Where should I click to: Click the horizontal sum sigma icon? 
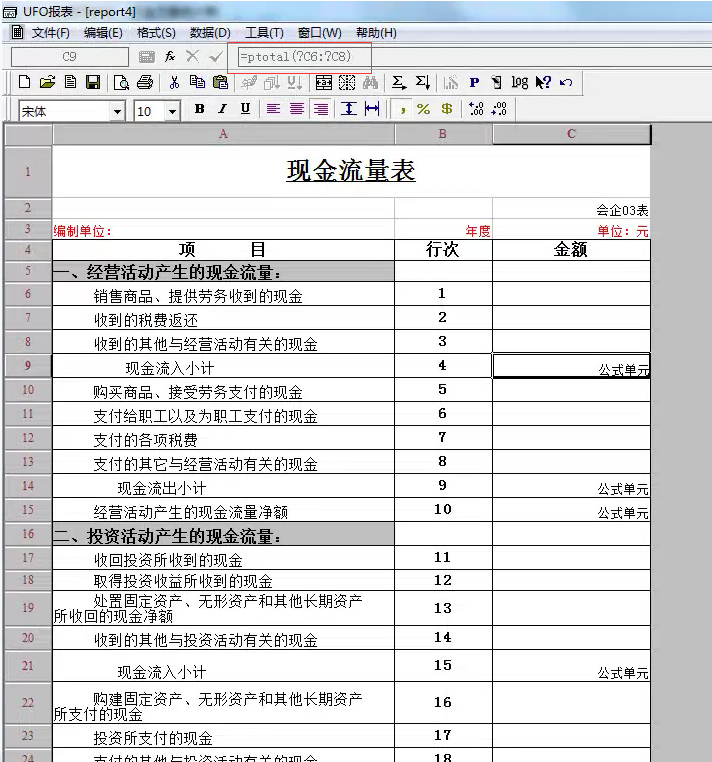tap(399, 82)
